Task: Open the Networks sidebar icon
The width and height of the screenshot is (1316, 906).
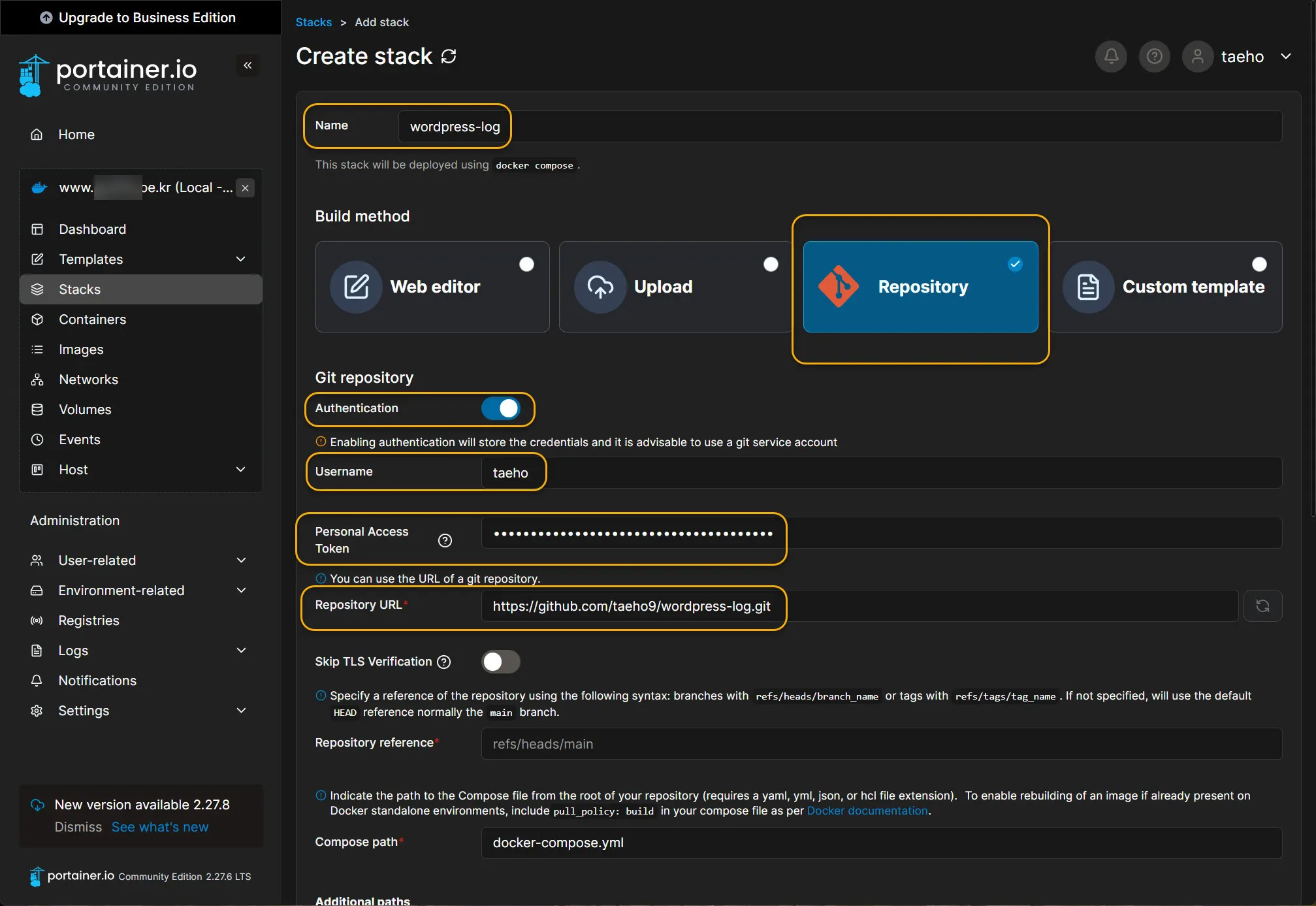Action: tap(37, 380)
